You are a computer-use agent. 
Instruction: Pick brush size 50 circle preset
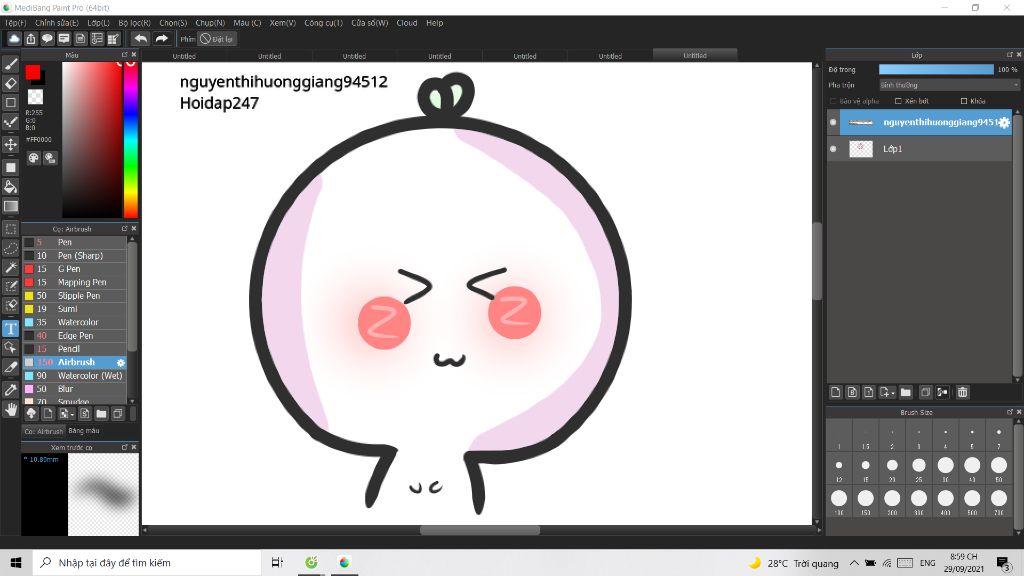(x=999, y=465)
